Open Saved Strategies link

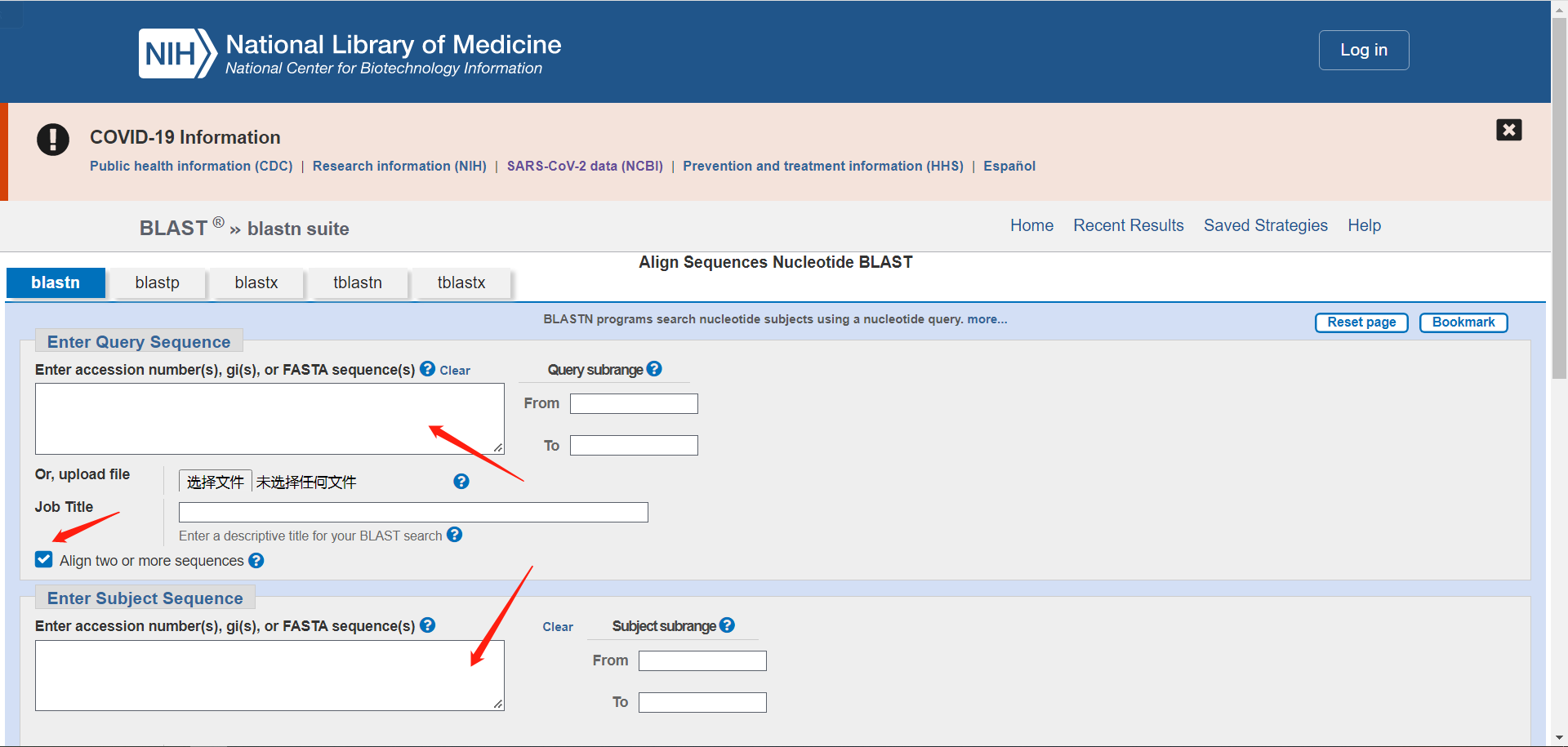click(x=1266, y=225)
